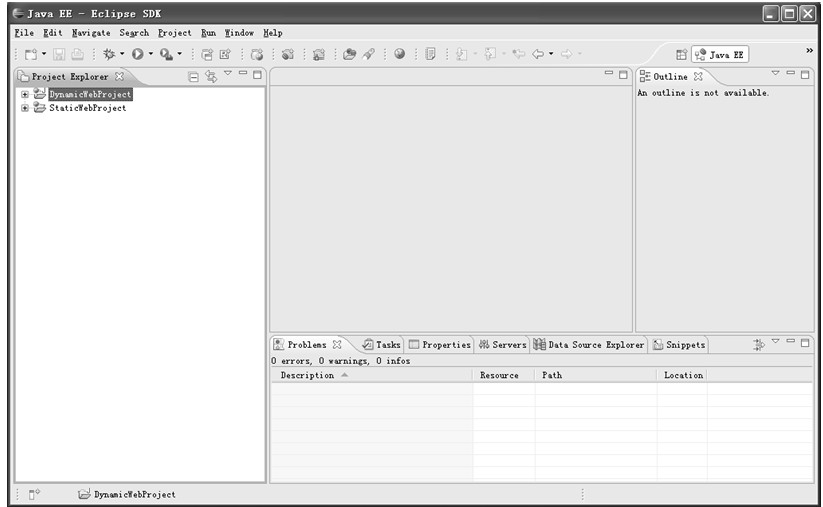
Task: Click the Print toolbar icon
Action: [x=77, y=54]
